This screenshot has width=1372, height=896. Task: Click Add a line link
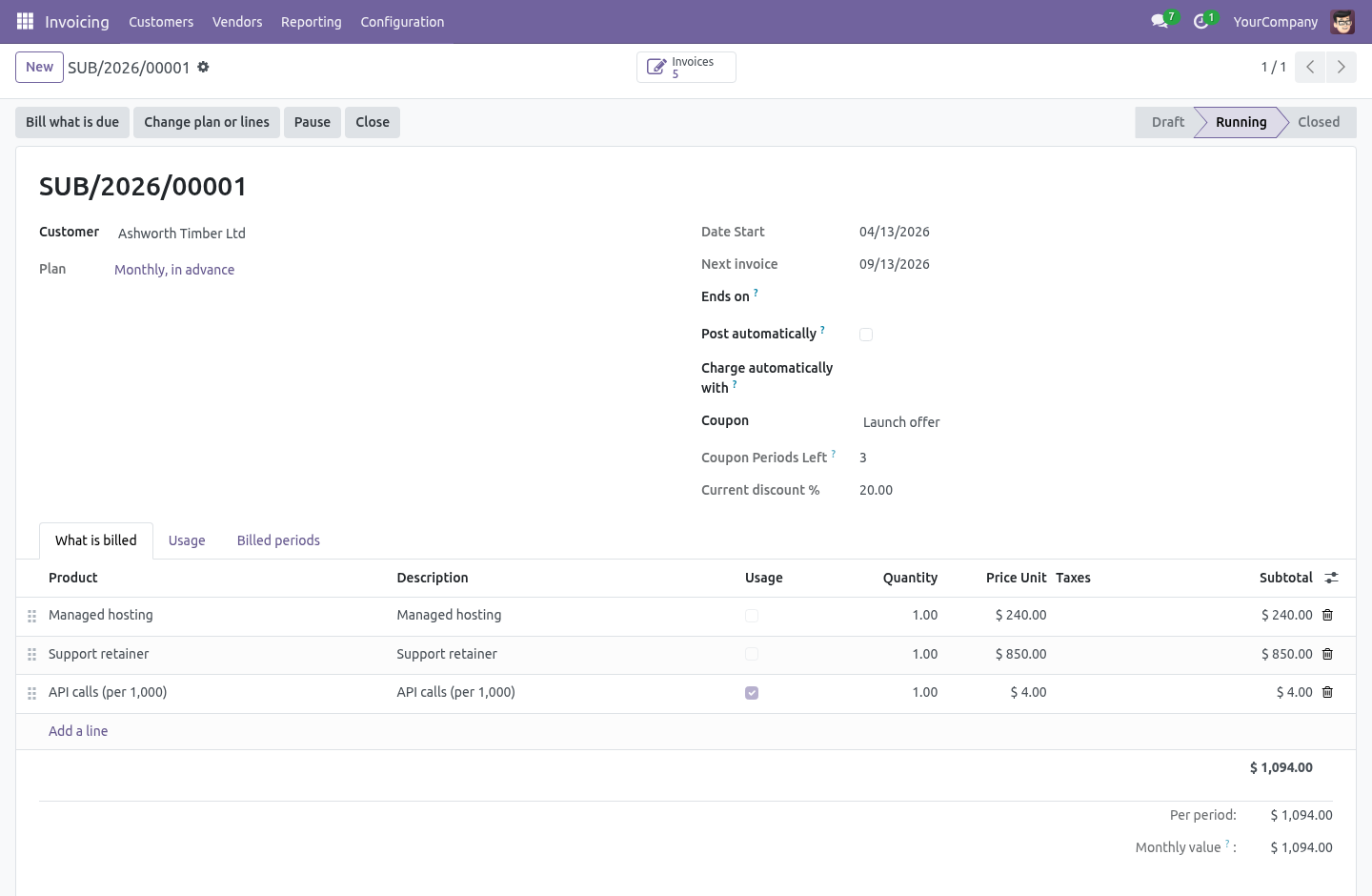click(x=78, y=731)
